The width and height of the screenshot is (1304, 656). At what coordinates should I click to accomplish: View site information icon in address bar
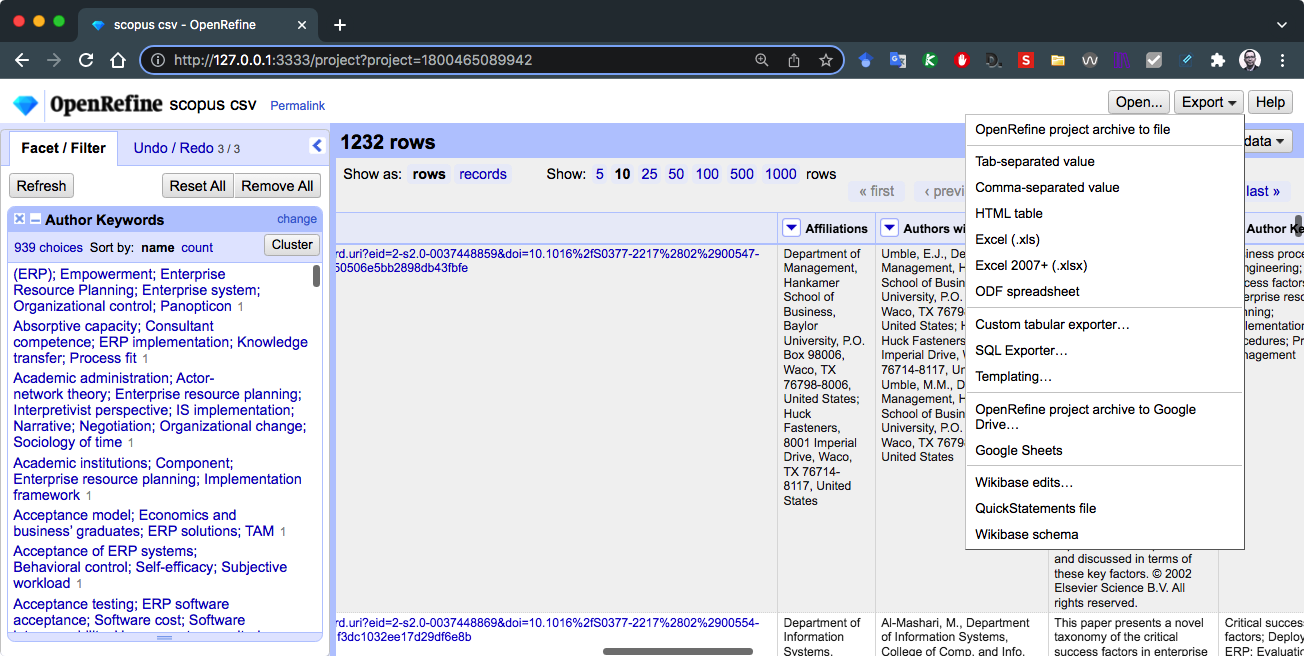158,60
